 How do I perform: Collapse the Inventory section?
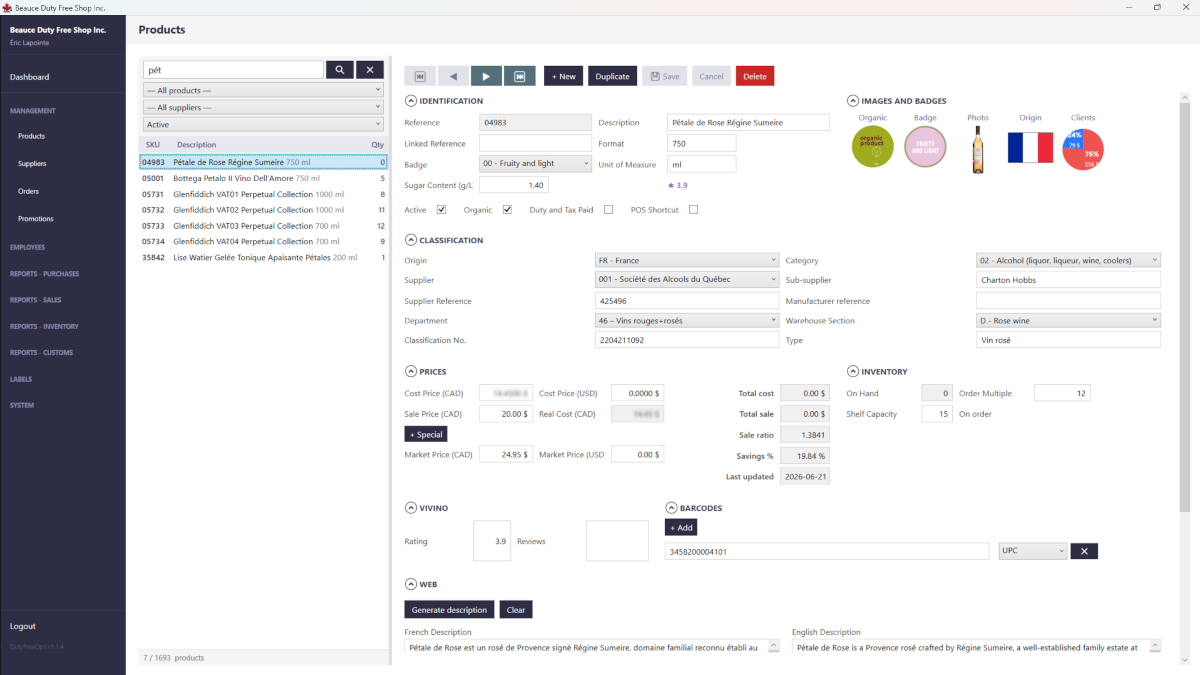(x=853, y=372)
